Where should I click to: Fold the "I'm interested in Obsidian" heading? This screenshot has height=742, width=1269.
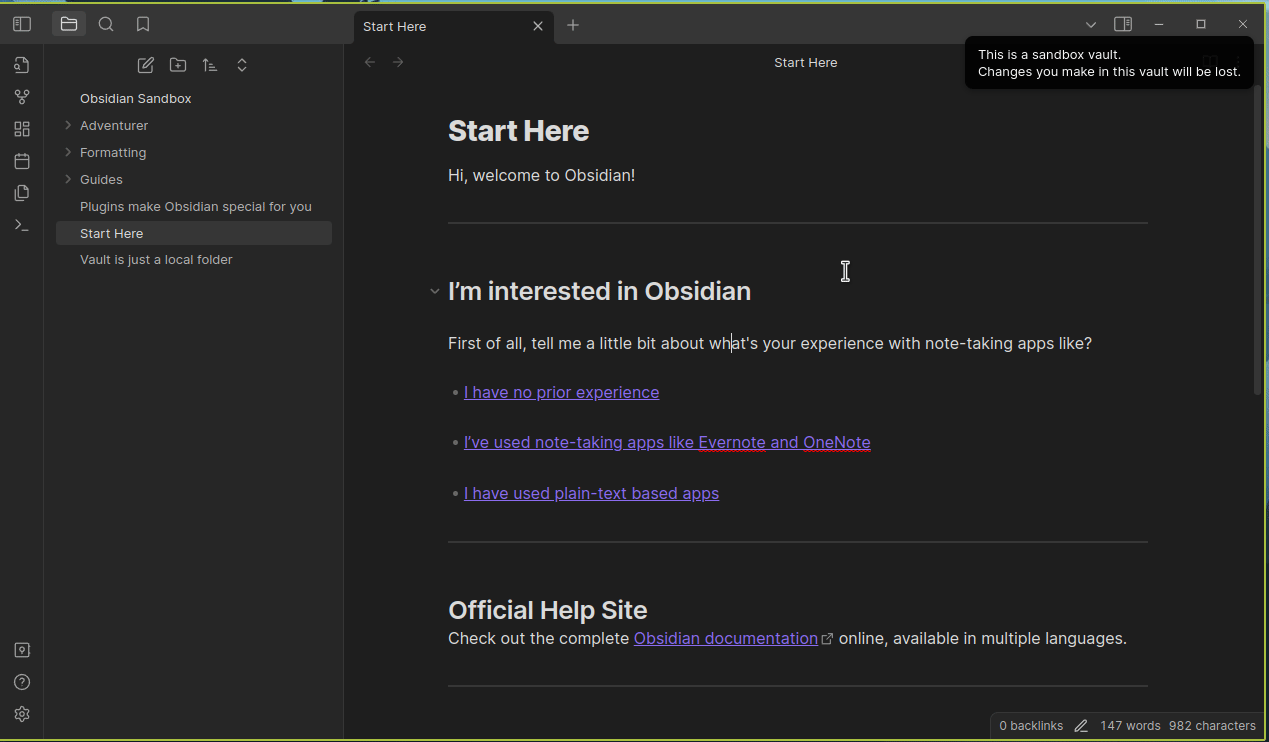click(x=434, y=292)
